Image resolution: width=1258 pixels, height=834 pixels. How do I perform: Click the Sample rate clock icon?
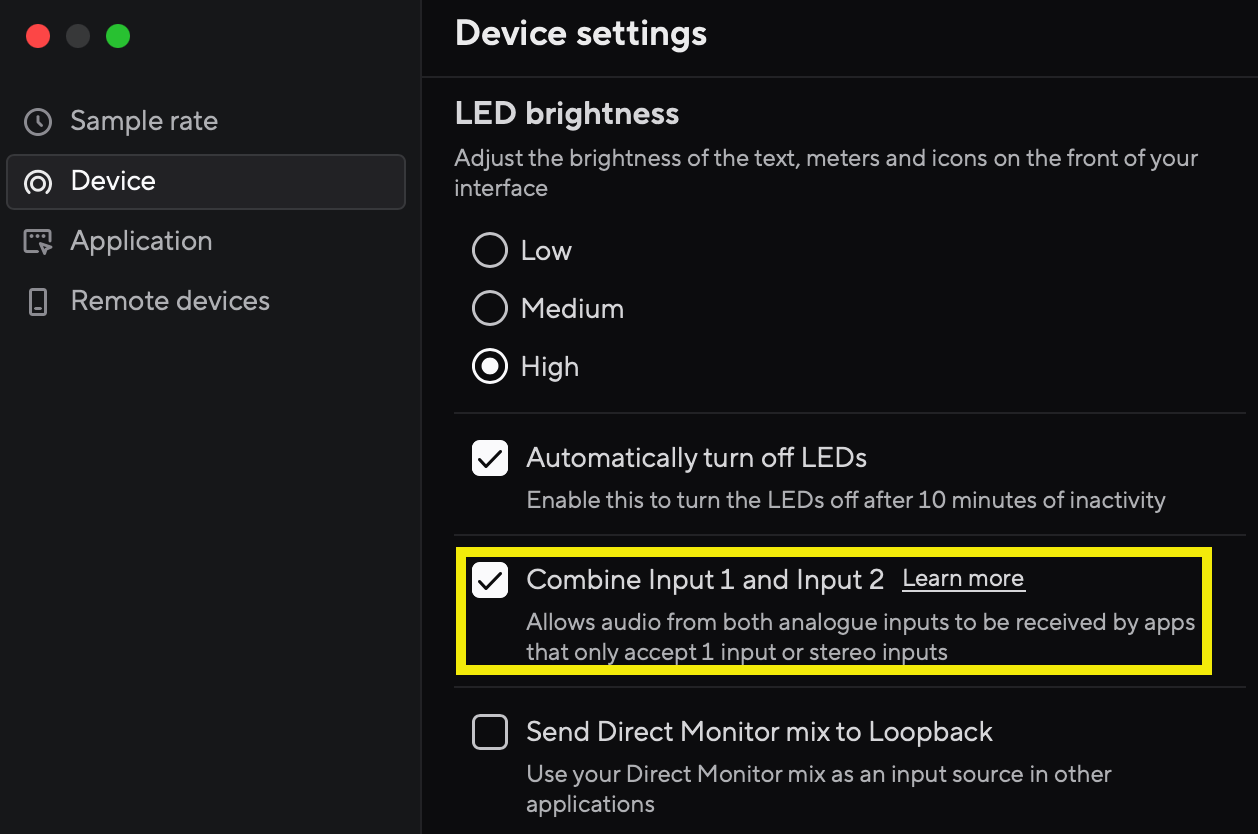click(x=38, y=122)
